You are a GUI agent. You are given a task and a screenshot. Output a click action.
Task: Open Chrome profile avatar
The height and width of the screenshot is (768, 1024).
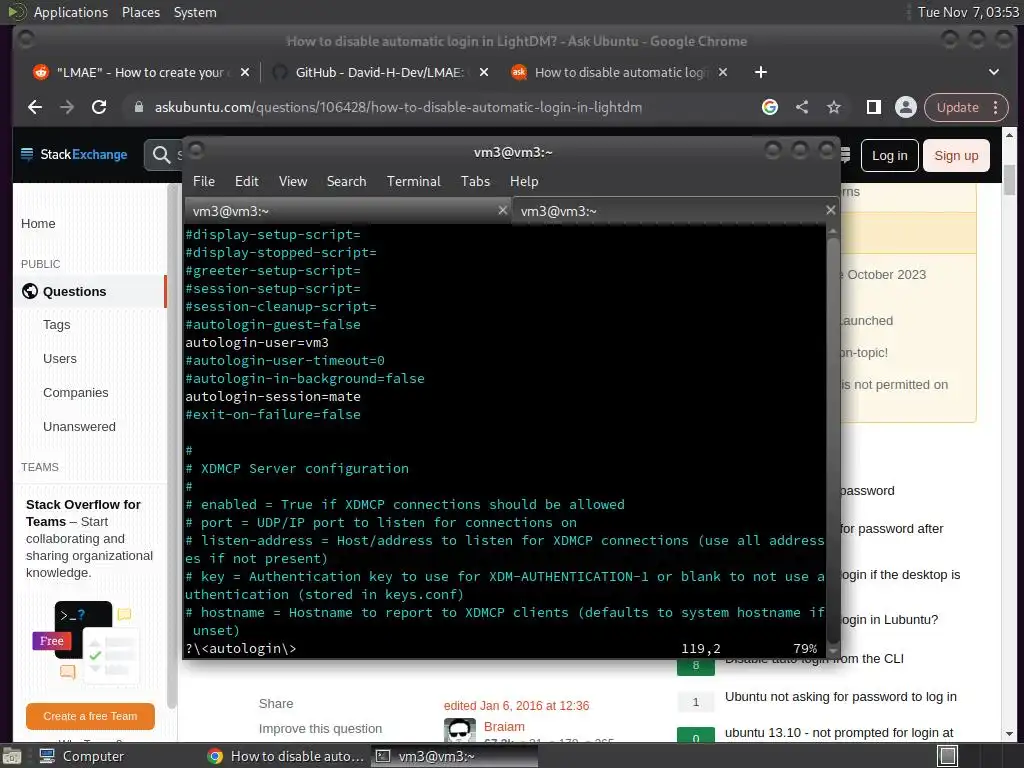tap(906, 107)
